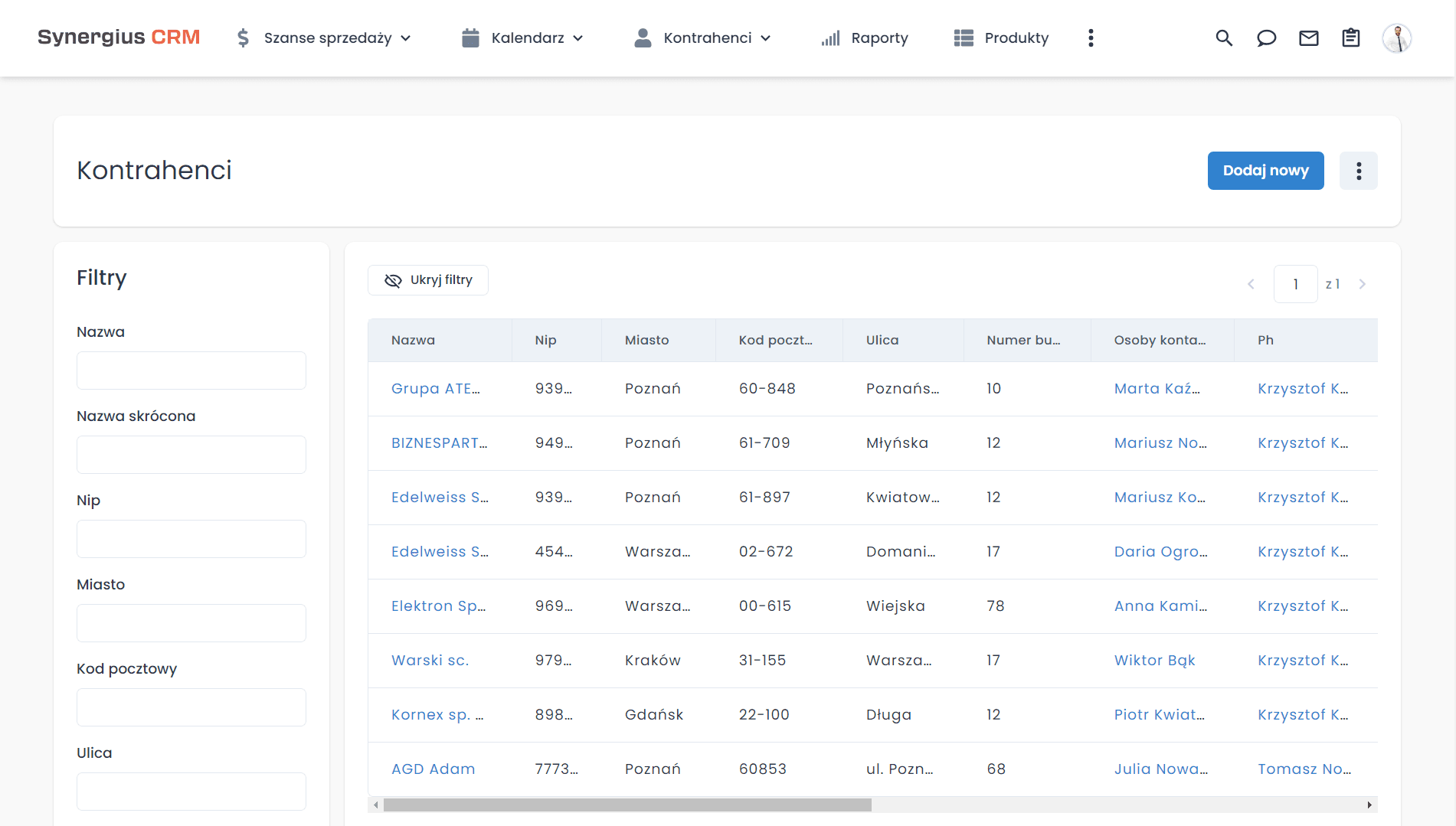Expand the Kontrahenci dropdown menu
The image size is (1456, 826).
tap(702, 38)
